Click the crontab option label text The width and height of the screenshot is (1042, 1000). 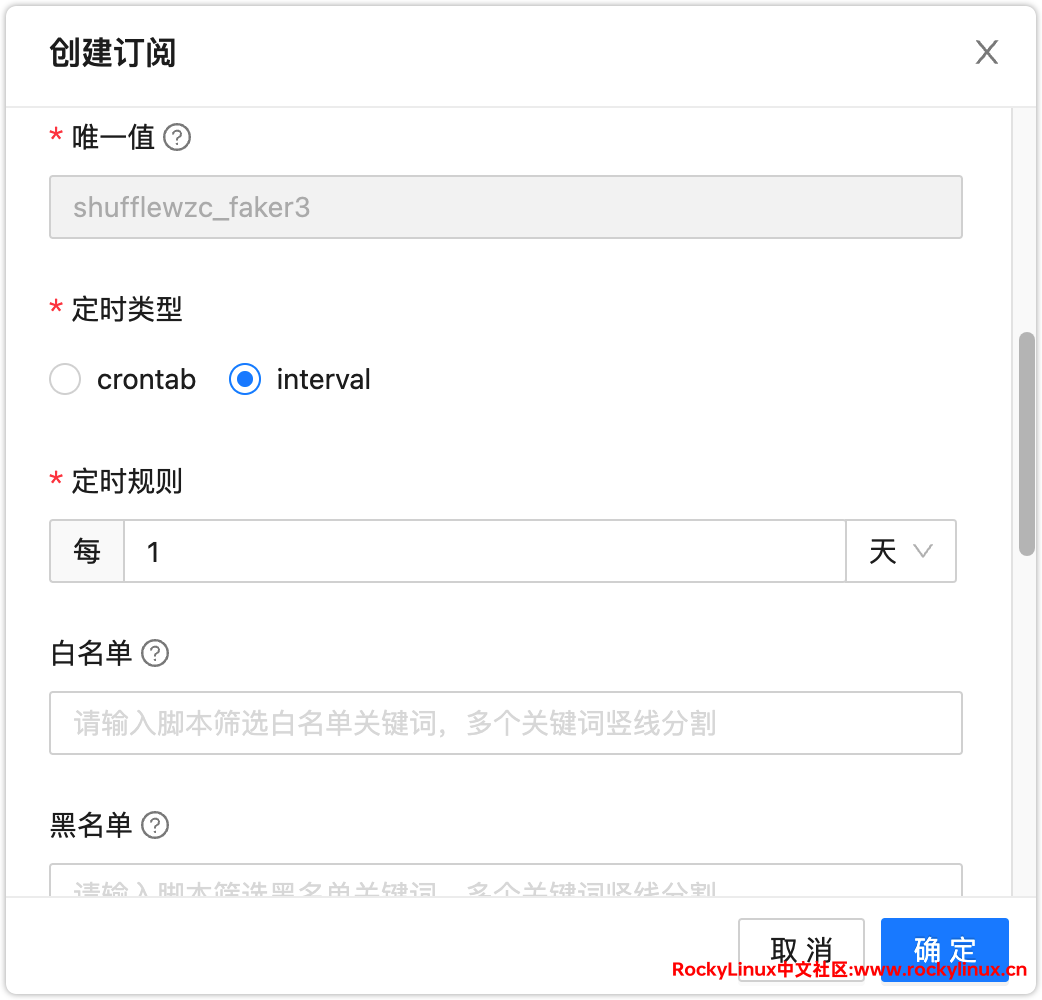pyautogui.click(x=146, y=380)
